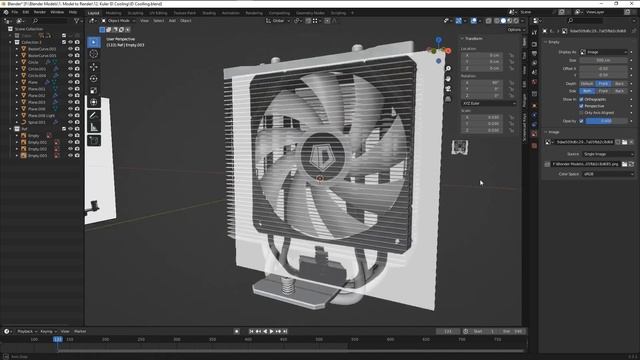
Task: Open the Color Space sRGB dropdown
Action: click(x=608, y=174)
